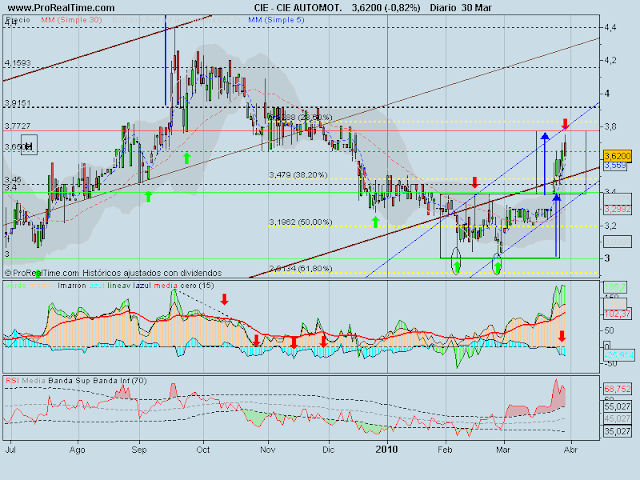The image size is (640, 480).
Task: Select the 3,479 (38,20%) Fibonacci label
Action: [298, 175]
